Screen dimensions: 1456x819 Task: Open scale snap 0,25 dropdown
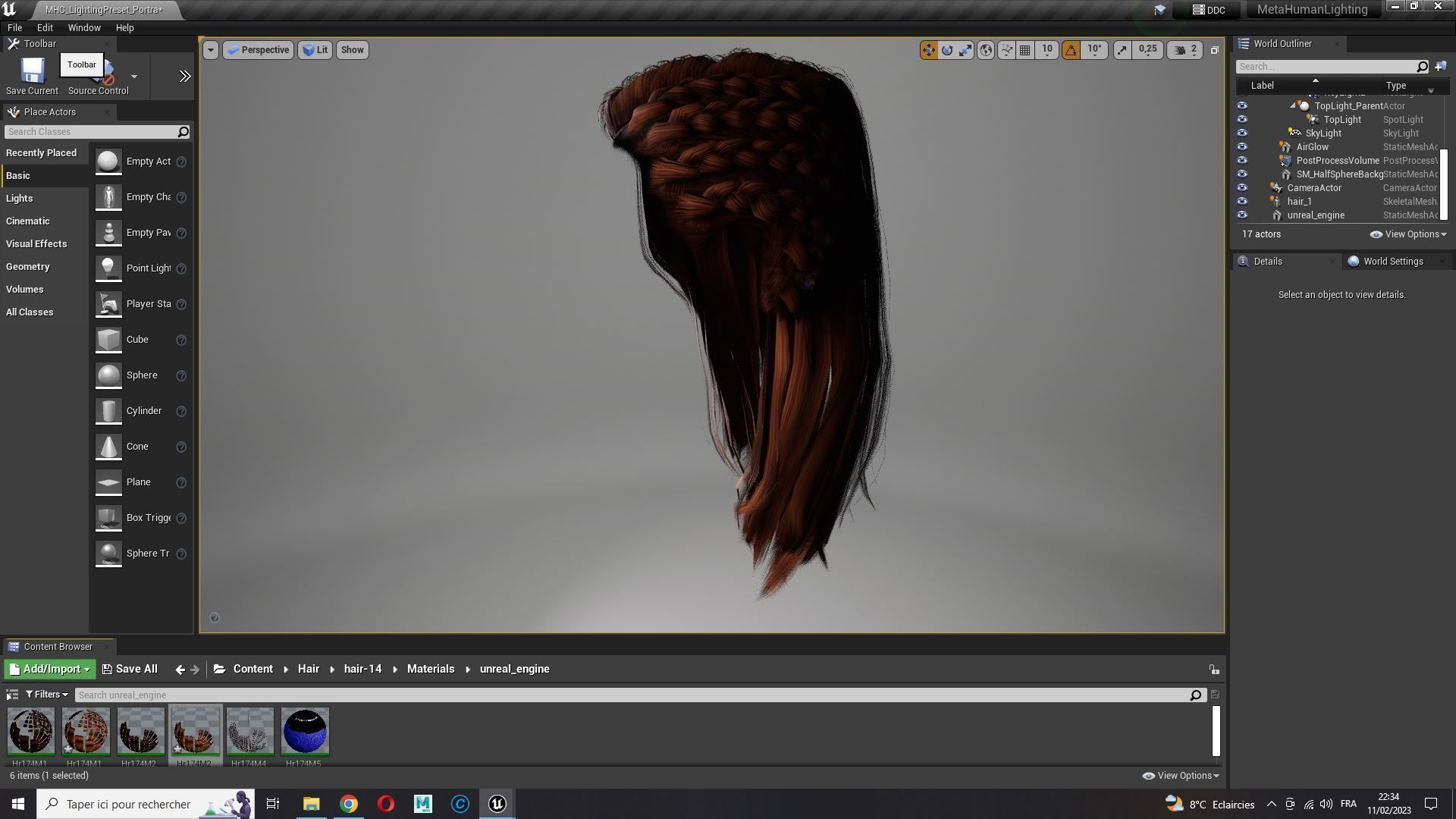(x=1147, y=50)
